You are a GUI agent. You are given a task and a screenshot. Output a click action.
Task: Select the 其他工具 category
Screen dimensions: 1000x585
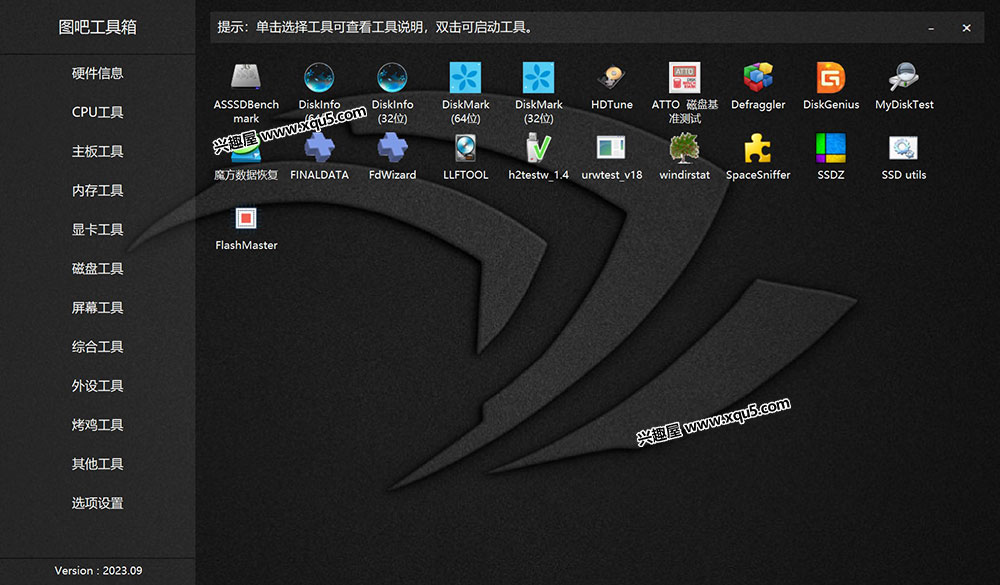click(98, 464)
